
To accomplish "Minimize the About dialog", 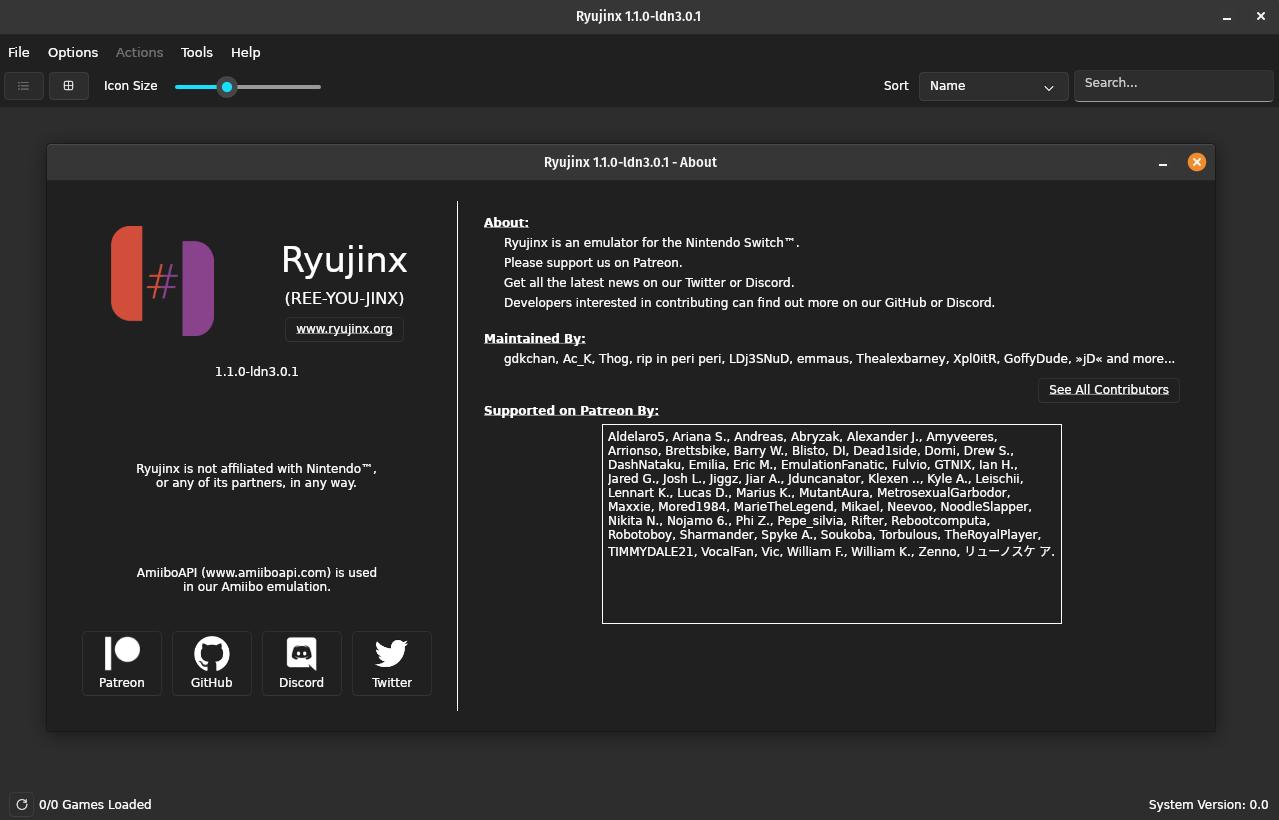I will coord(1163,163).
